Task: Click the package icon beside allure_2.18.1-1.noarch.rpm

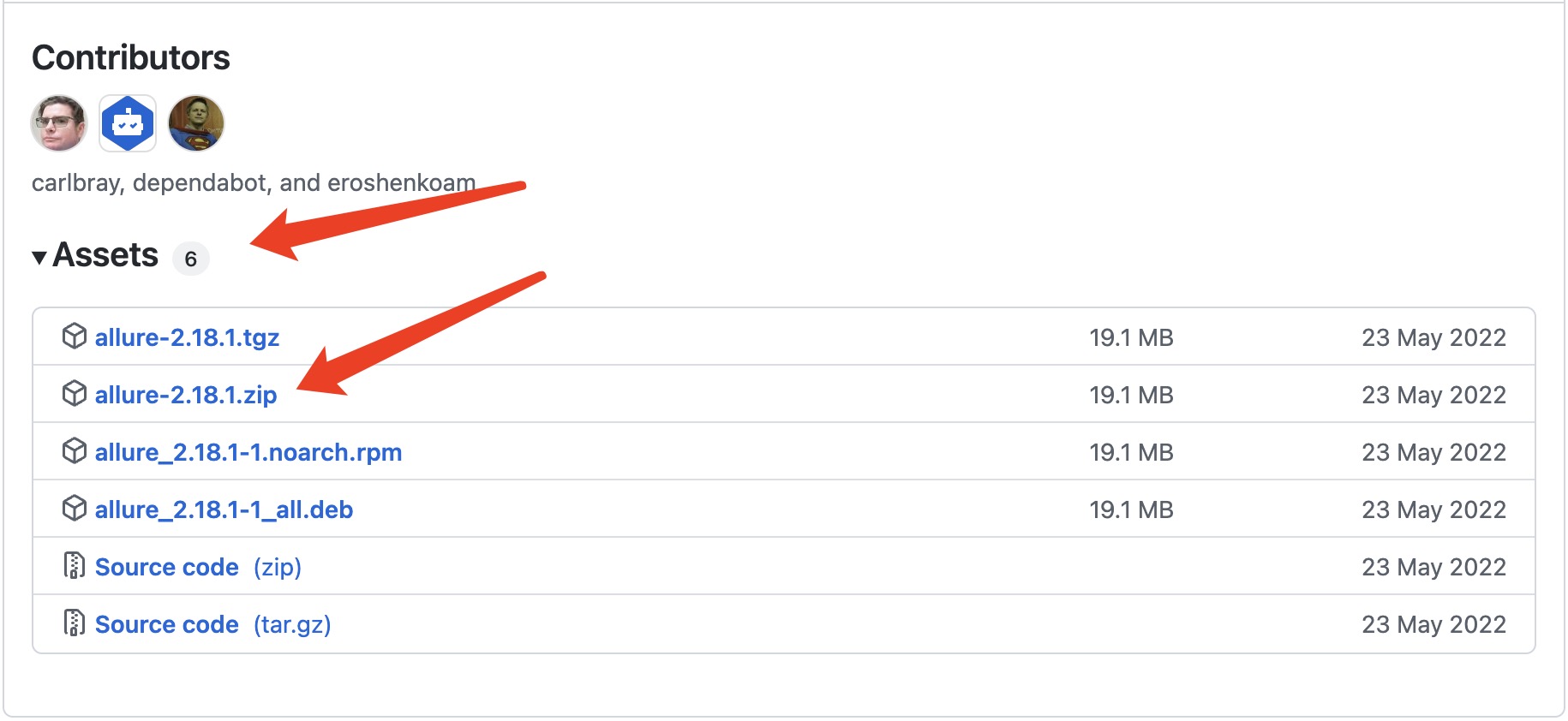Action: coord(75,451)
